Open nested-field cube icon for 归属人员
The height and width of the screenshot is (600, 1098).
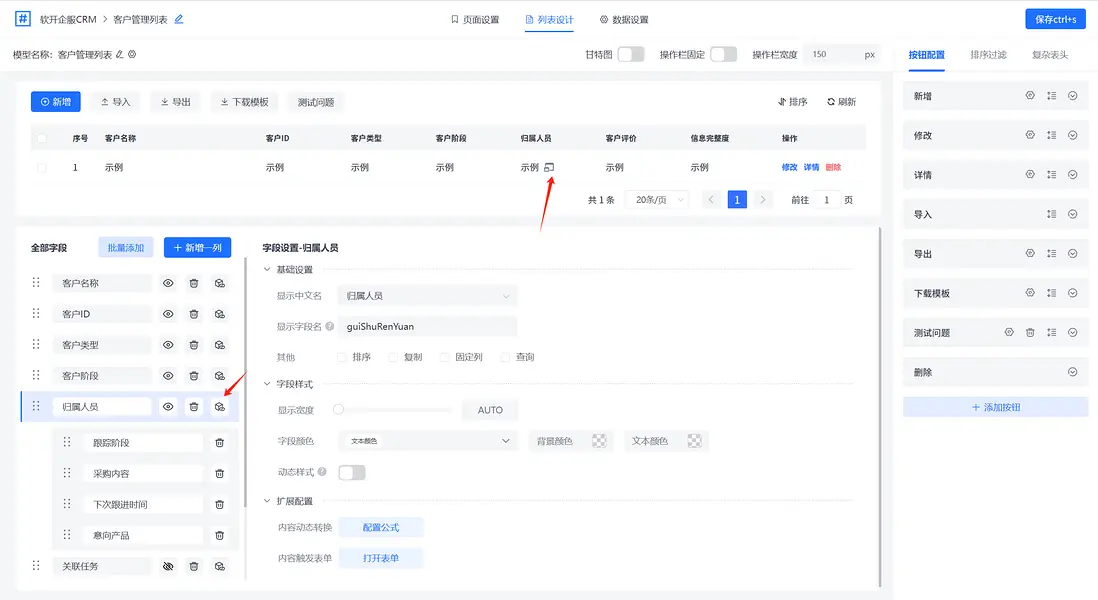click(x=220, y=407)
